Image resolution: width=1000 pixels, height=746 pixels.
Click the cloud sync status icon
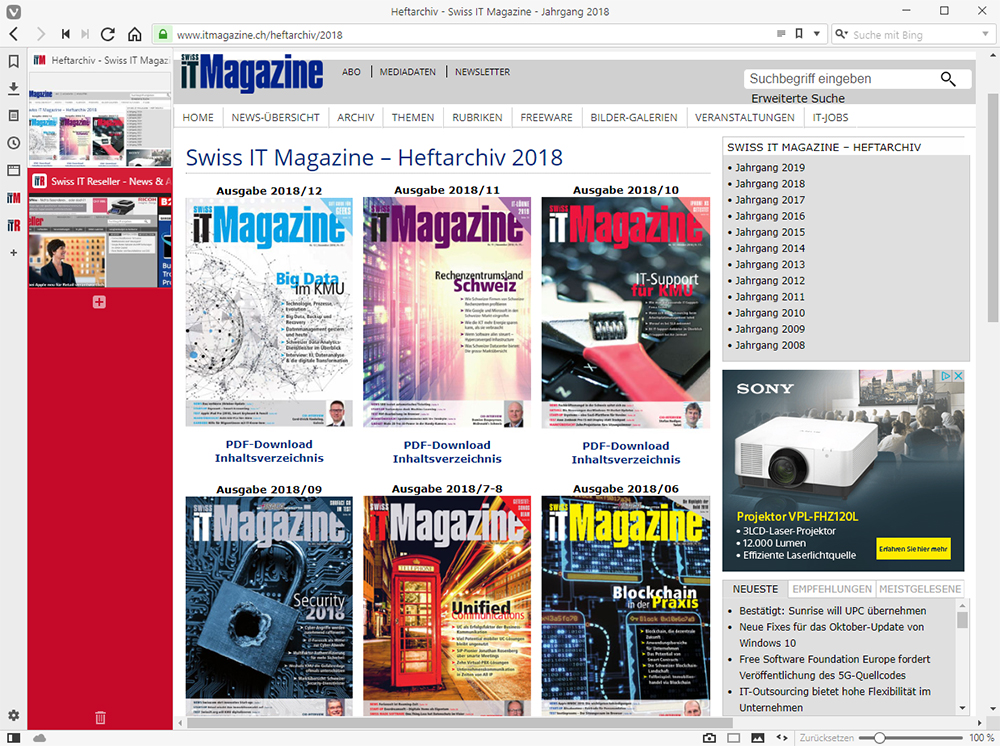[40, 738]
